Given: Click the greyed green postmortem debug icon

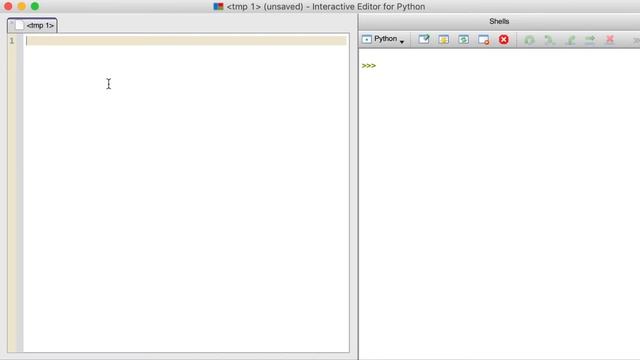Looking at the screenshot, I should pos(529,40).
